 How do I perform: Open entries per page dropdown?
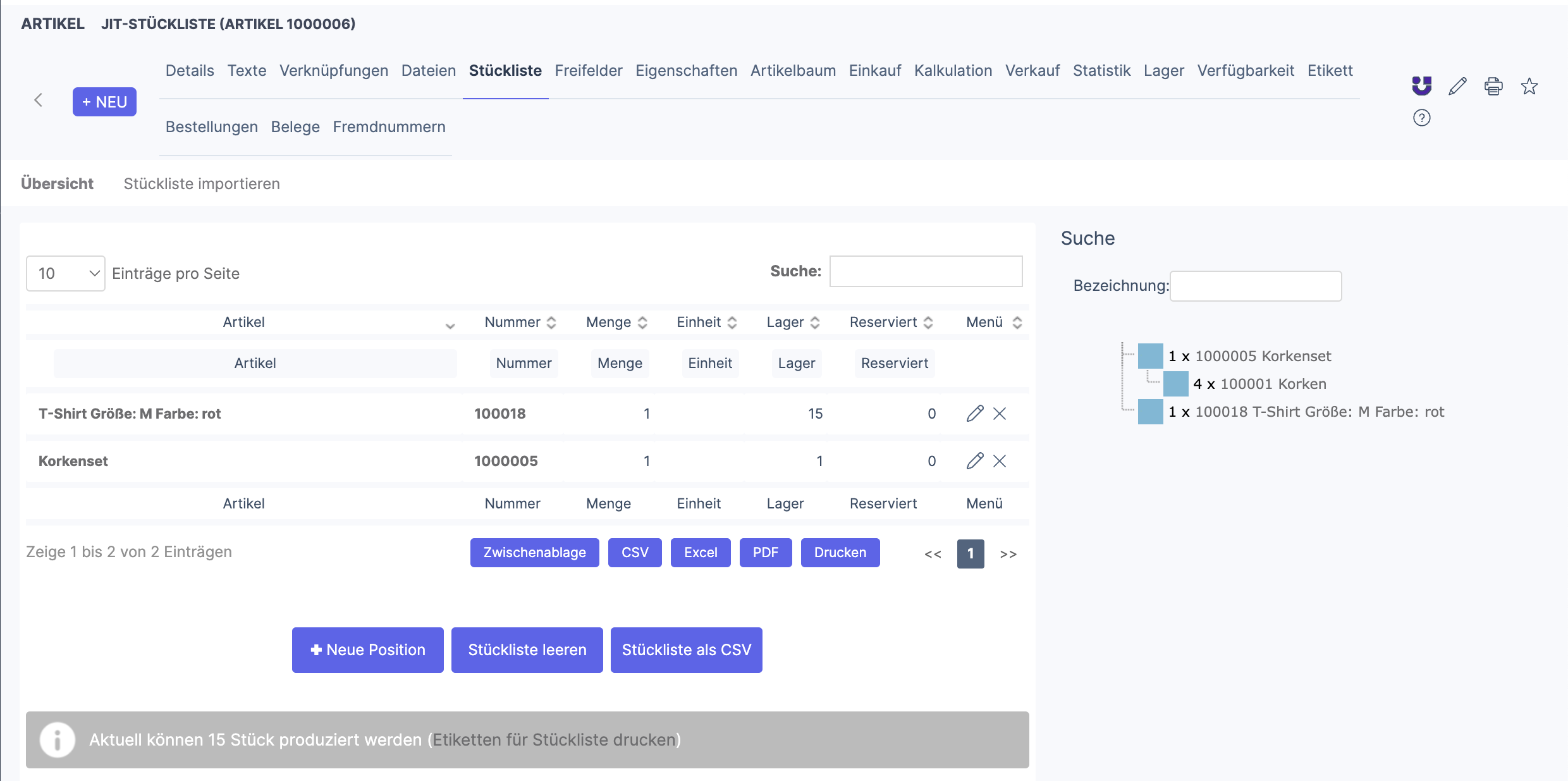pos(66,273)
